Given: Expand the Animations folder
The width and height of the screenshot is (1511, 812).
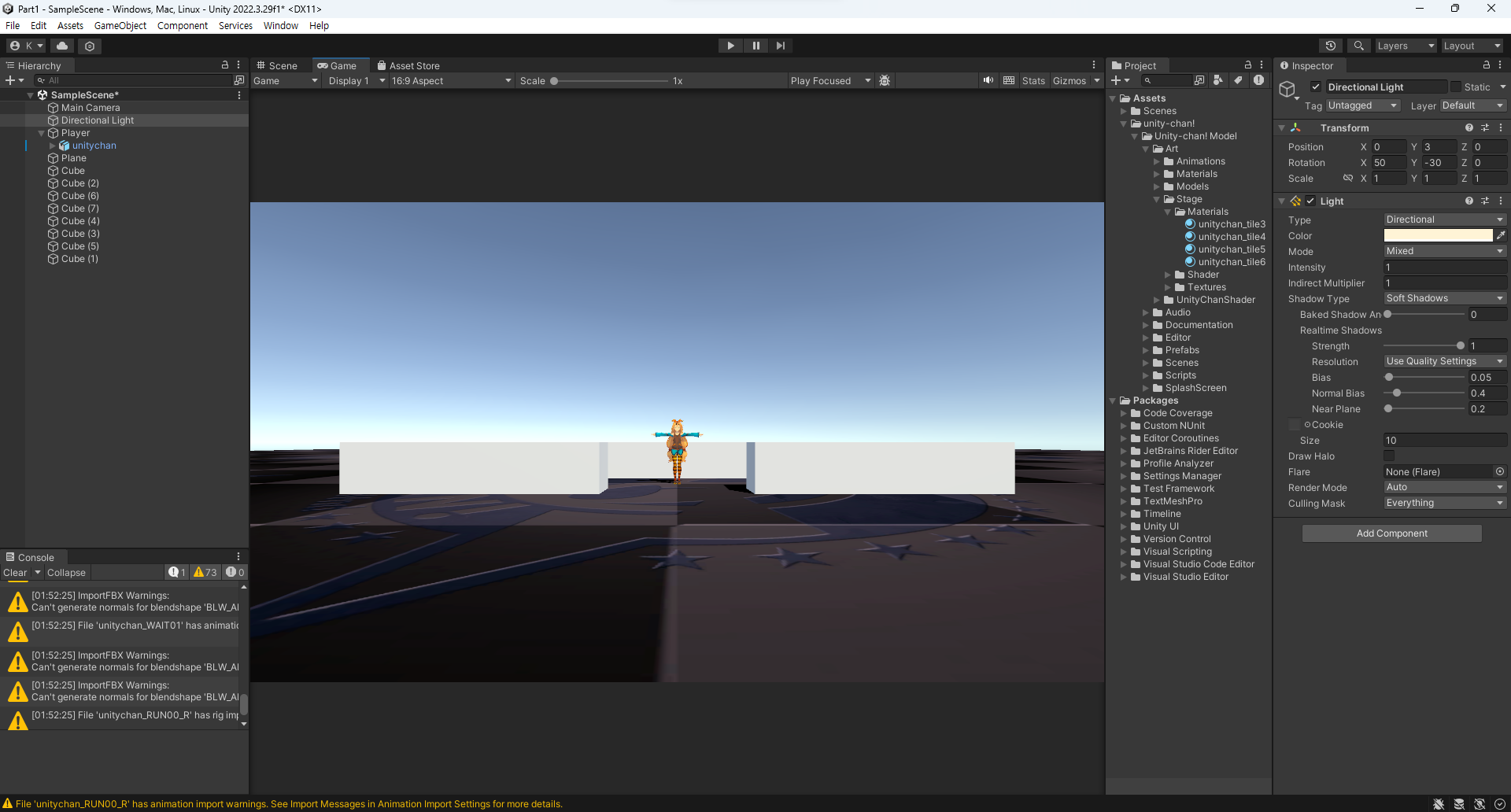Looking at the screenshot, I should coord(1157,161).
